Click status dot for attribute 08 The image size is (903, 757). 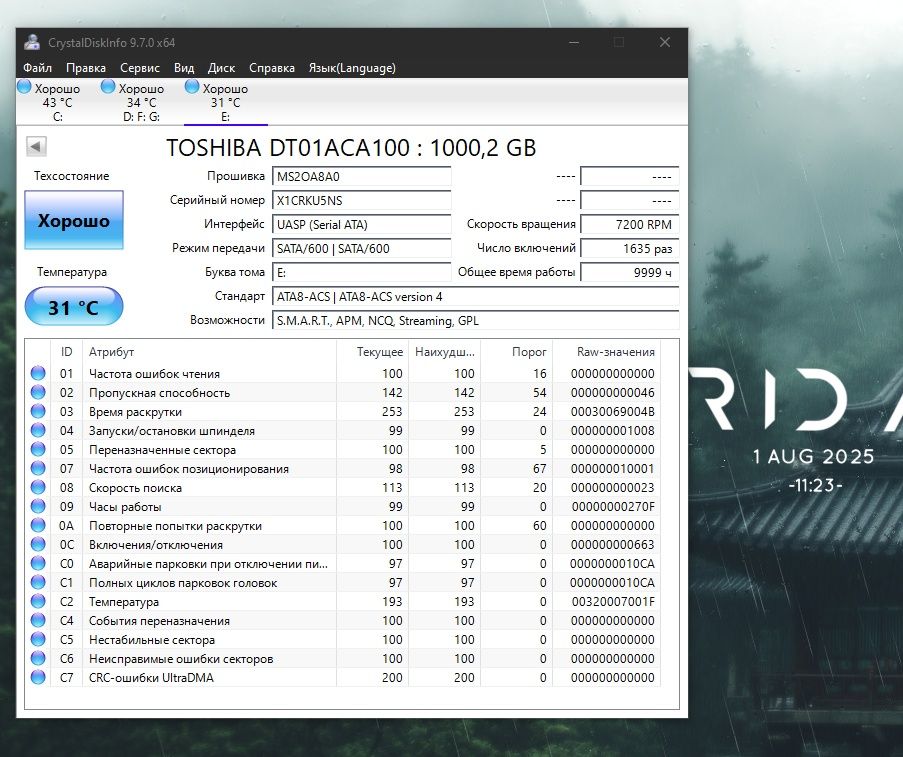38,487
